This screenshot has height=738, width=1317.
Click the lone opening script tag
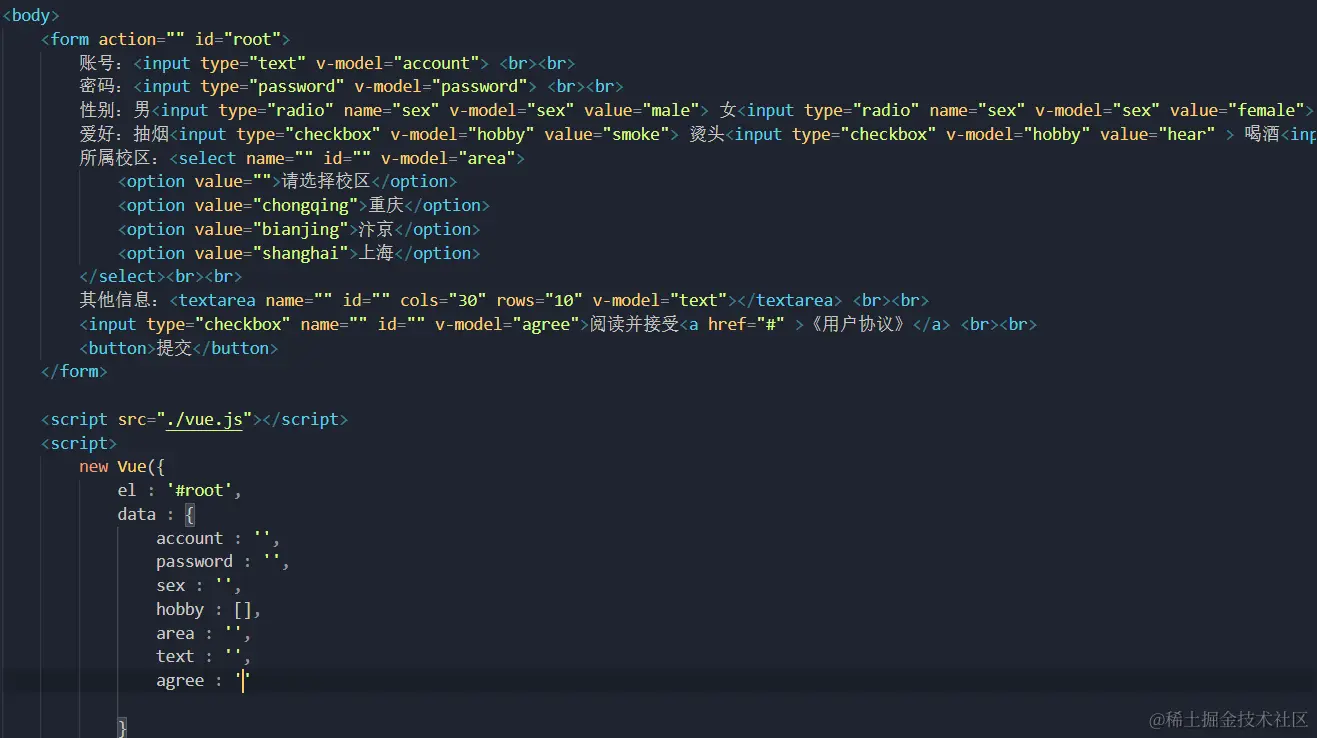tap(79, 444)
